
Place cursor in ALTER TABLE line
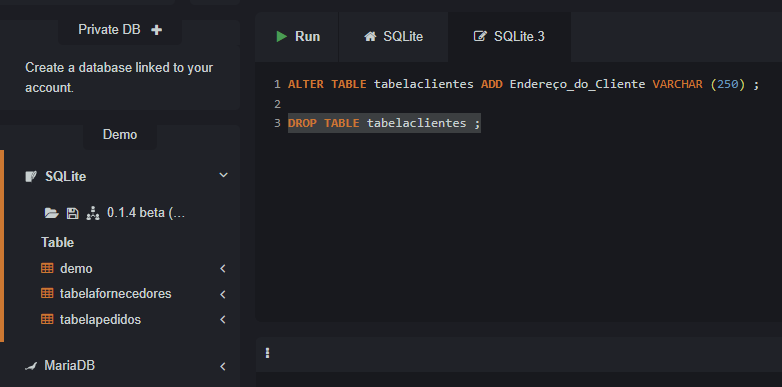(523, 84)
